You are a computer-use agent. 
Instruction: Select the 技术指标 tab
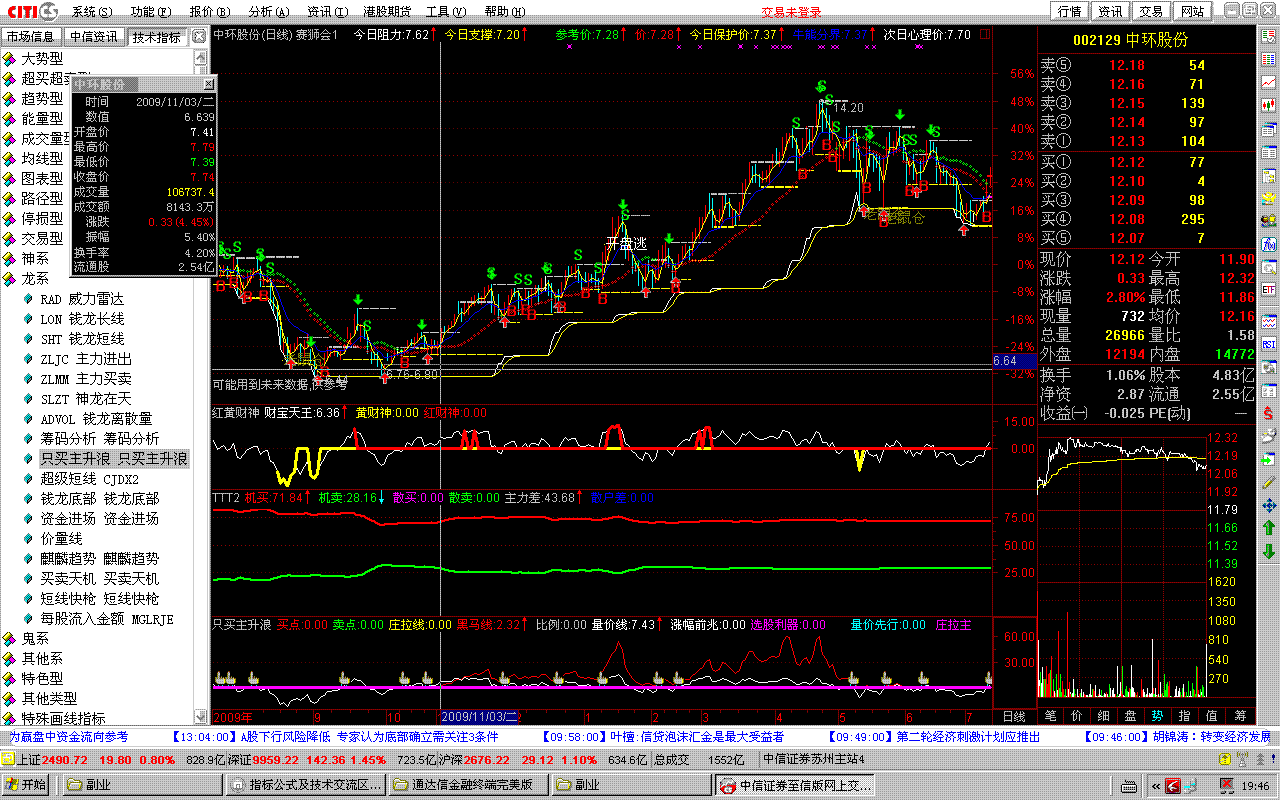coord(157,37)
